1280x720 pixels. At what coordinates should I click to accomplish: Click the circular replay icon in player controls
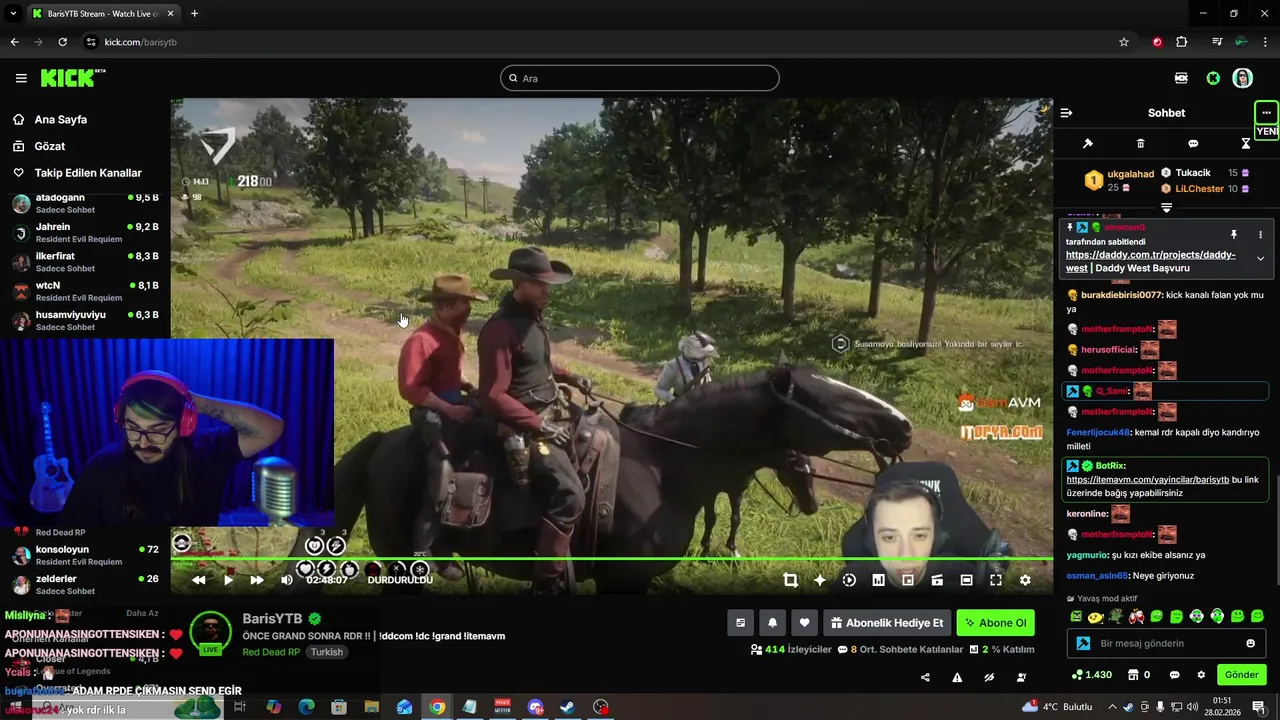tap(849, 580)
